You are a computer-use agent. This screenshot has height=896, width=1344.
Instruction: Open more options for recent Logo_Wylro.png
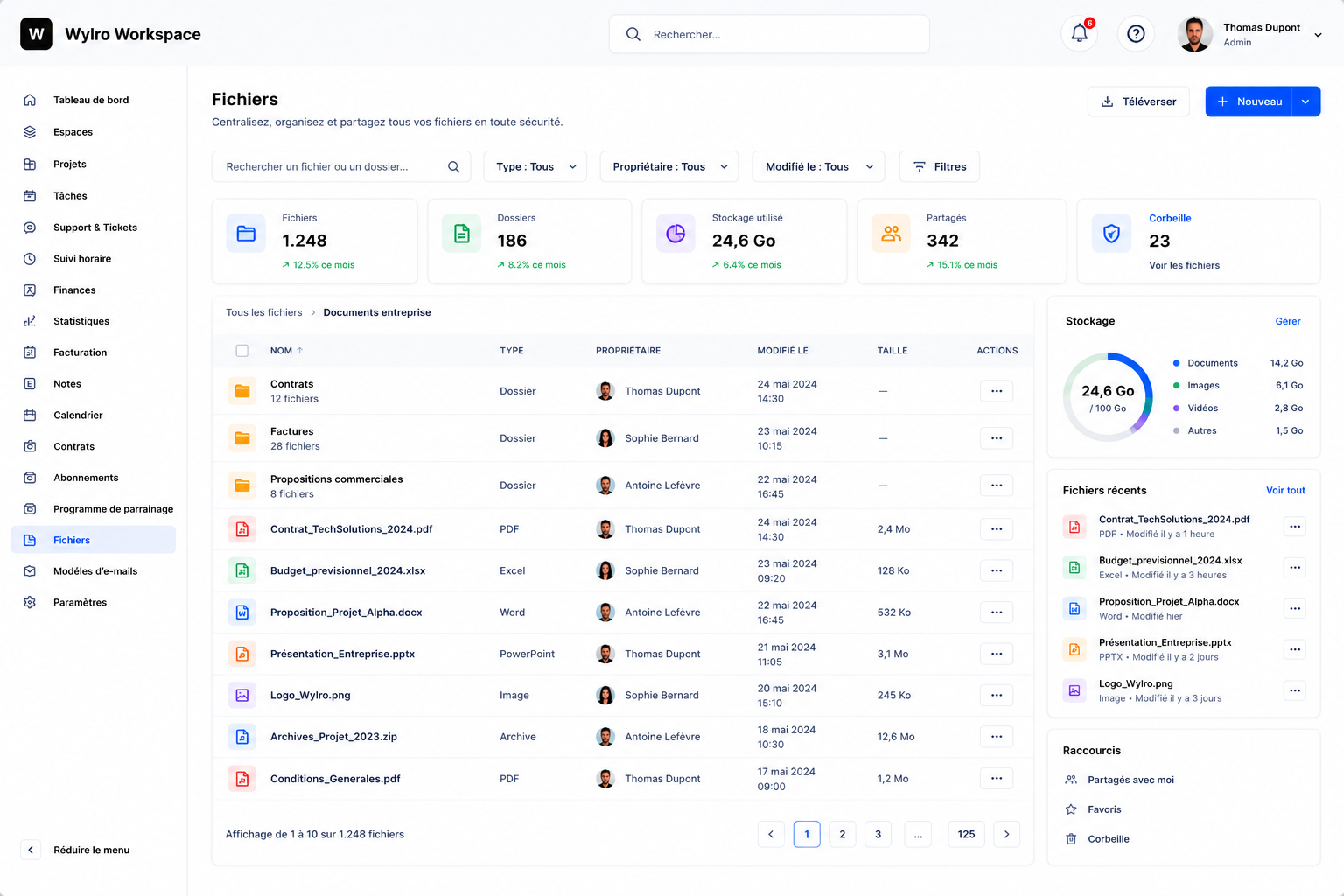coord(1295,690)
